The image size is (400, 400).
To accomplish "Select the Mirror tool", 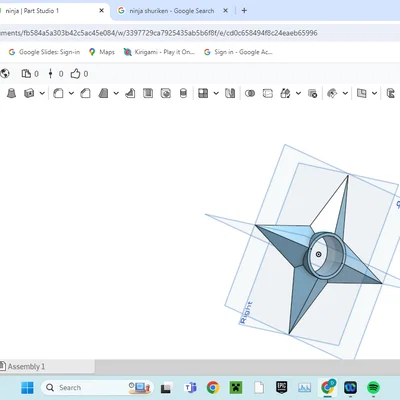I will coord(230,93).
